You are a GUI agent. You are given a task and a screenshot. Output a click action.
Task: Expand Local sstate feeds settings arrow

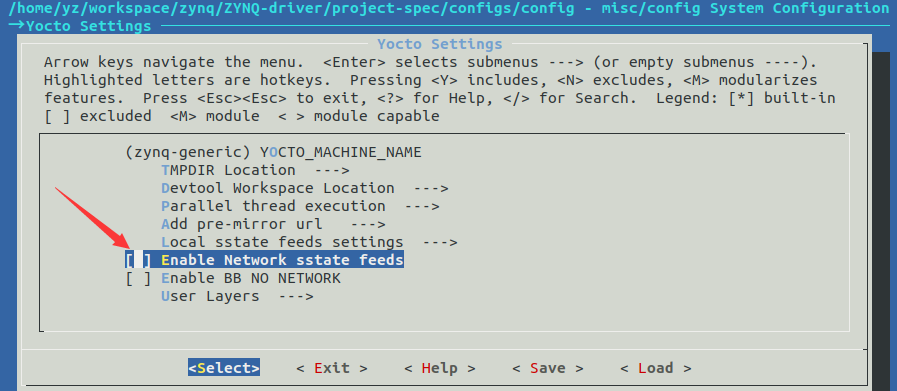[439, 242]
